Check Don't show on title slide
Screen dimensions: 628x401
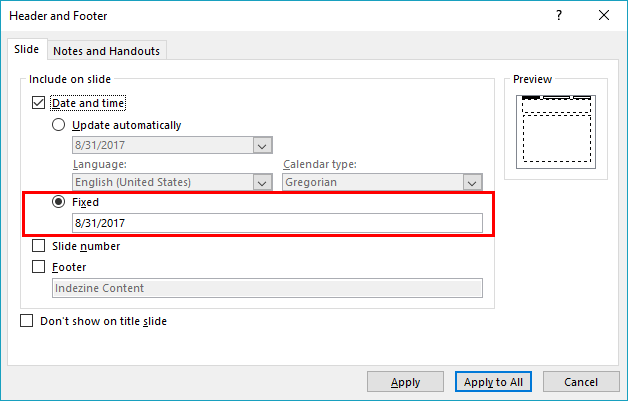tap(27, 322)
